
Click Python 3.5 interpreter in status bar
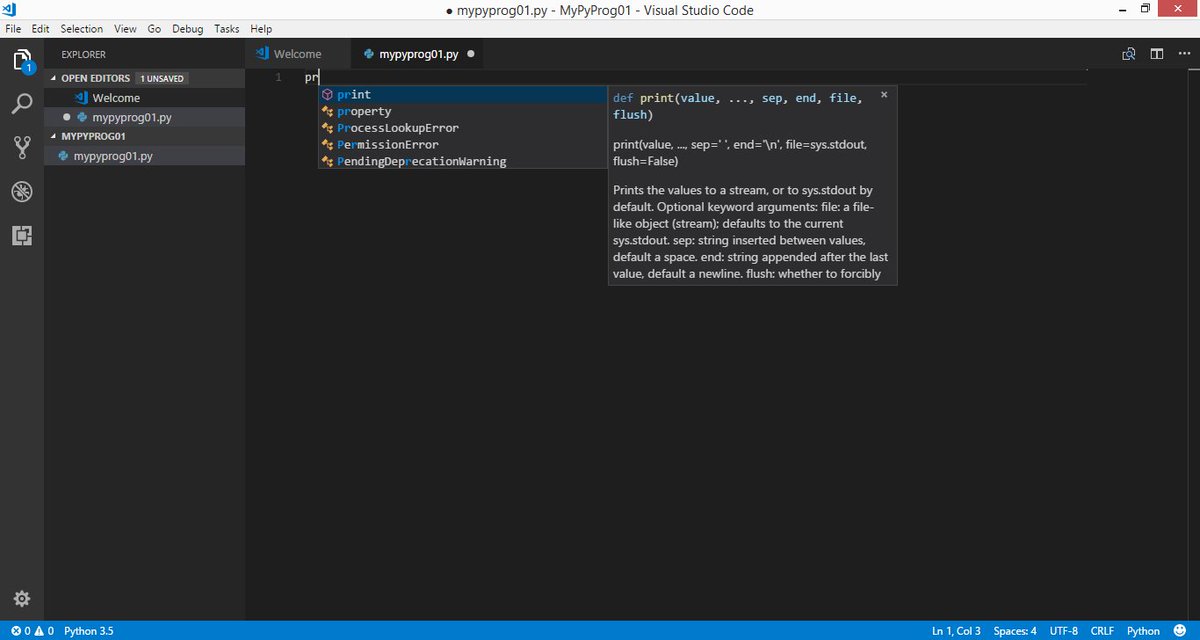point(88,631)
